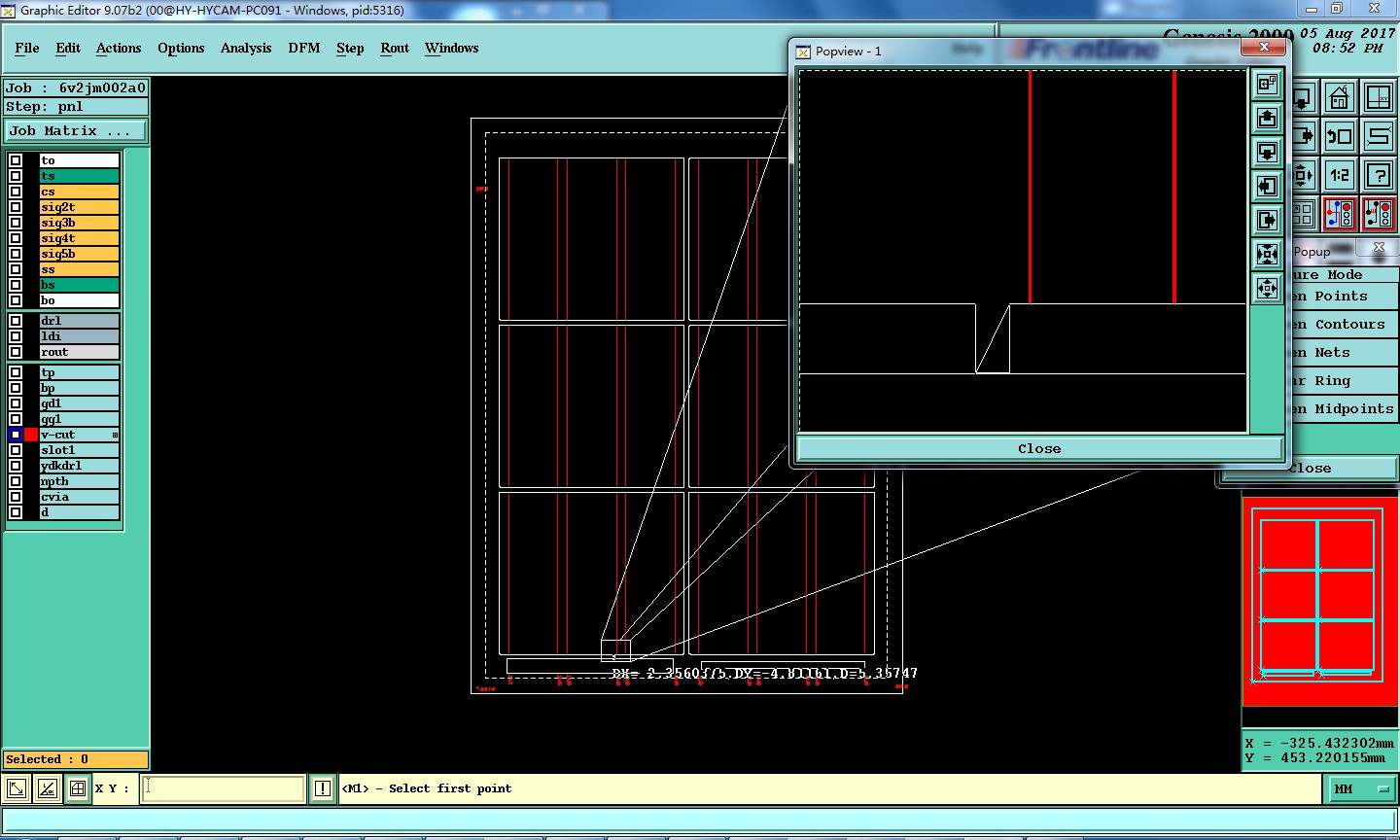Click red color swatch of v-cut layer
Image resolution: width=1400 pixels, height=840 pixels.
point(31,435)
